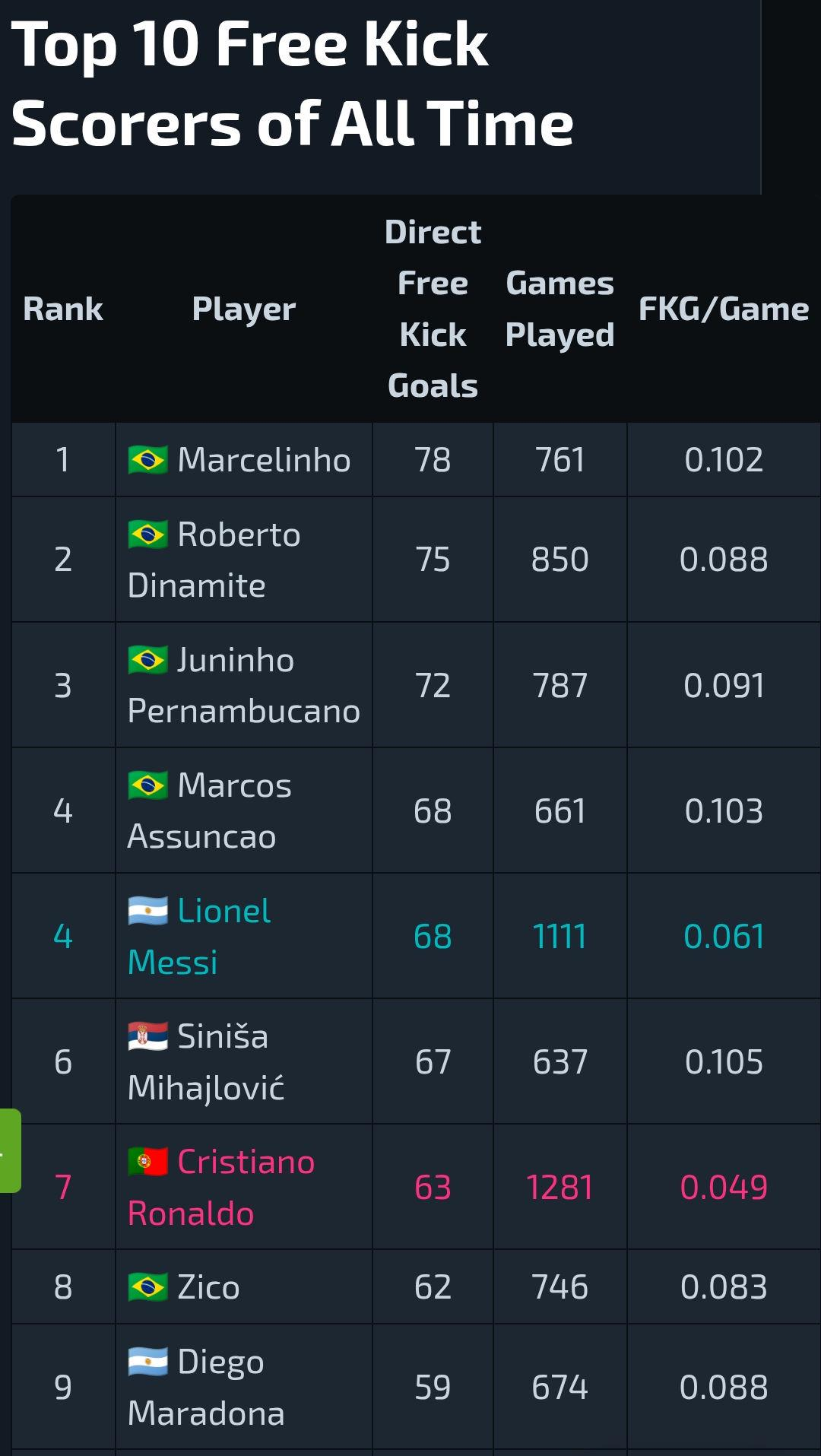Open the green side tab on left edge
Image resolution: width=821 pixels, height=1456 pixels.
(x=10, y=1150)
